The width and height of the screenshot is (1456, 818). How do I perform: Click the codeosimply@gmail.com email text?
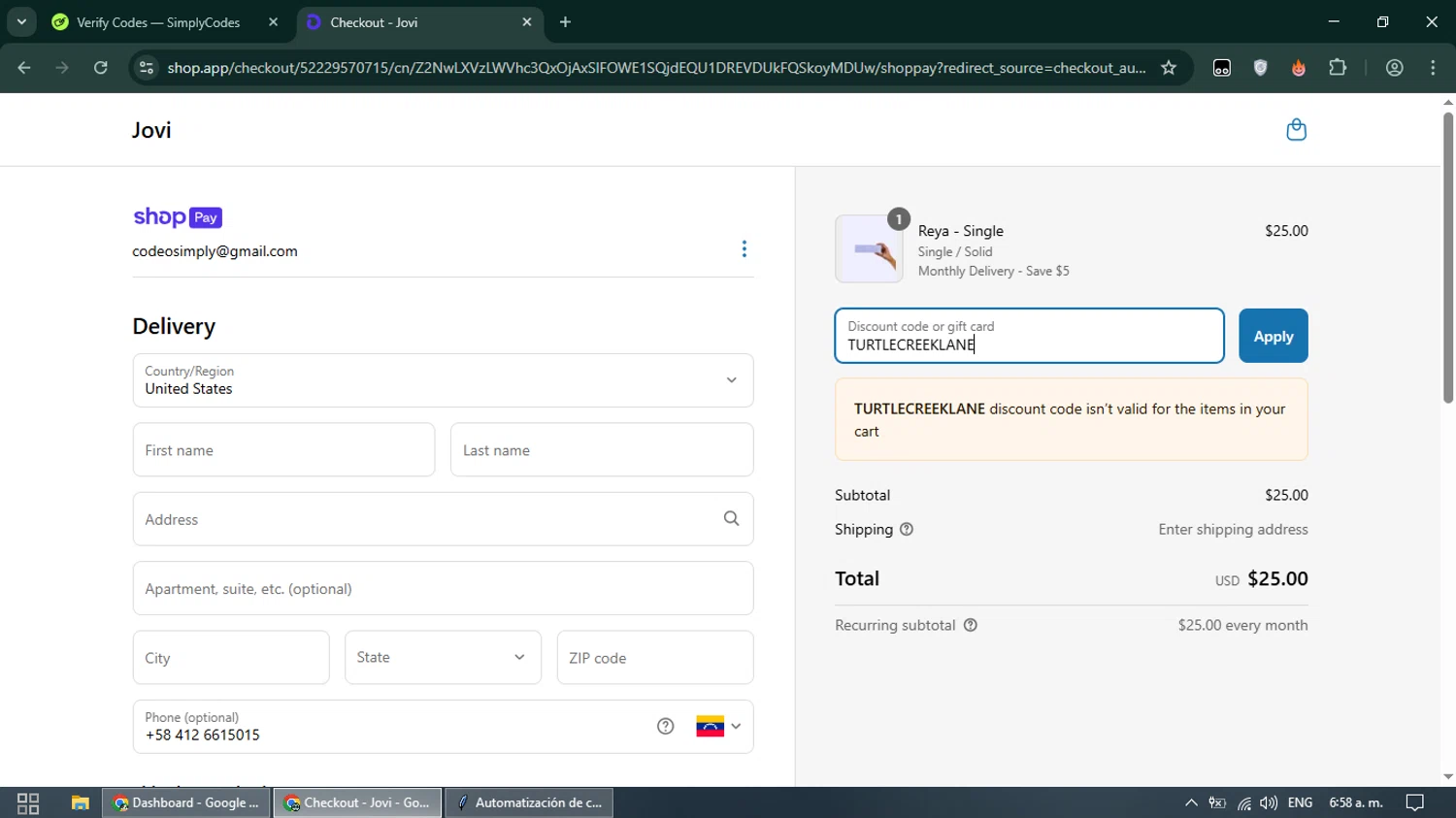click(x=215, y=251)
